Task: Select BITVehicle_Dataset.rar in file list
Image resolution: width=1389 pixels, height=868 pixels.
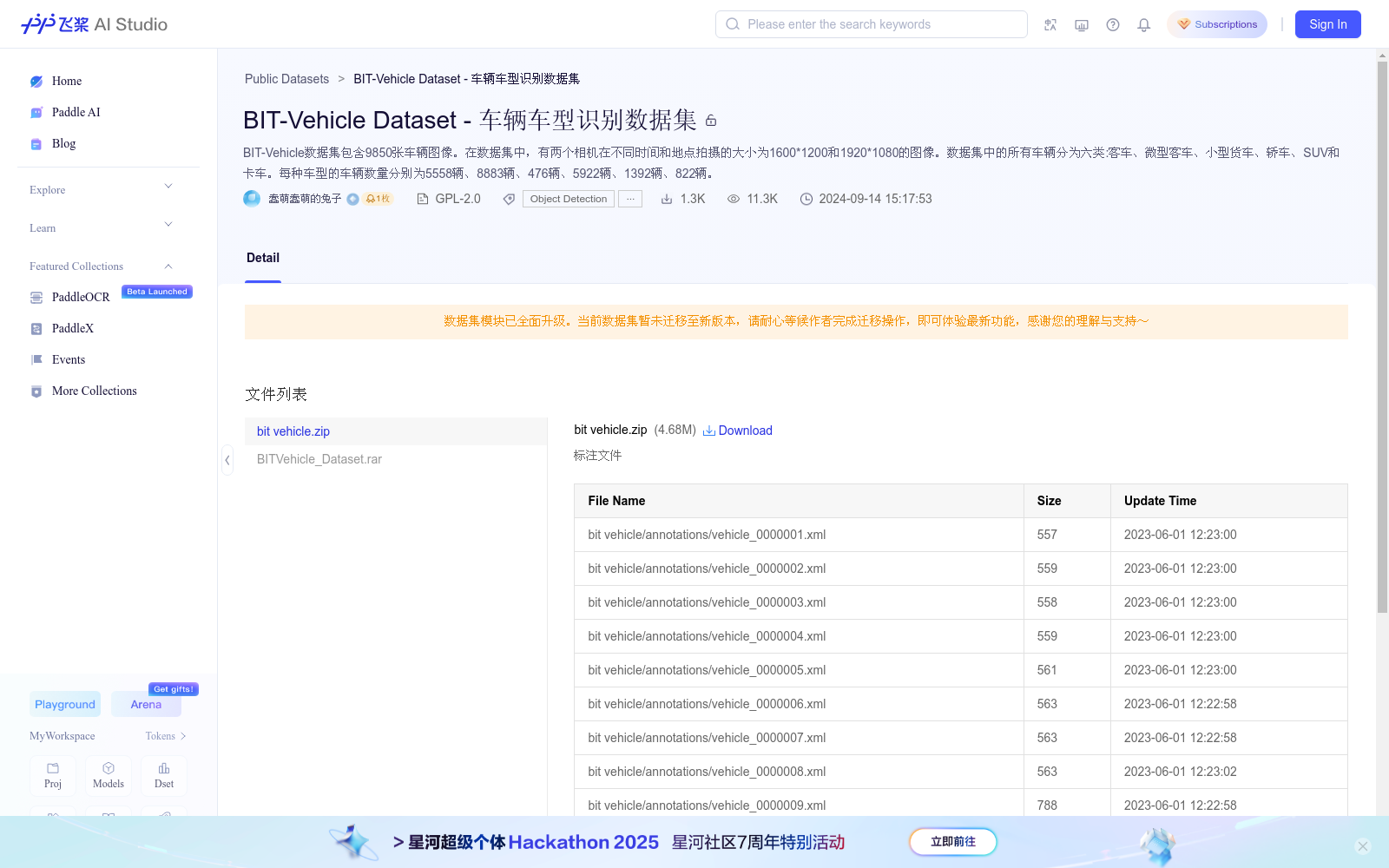Action: (x=396, y=459)
